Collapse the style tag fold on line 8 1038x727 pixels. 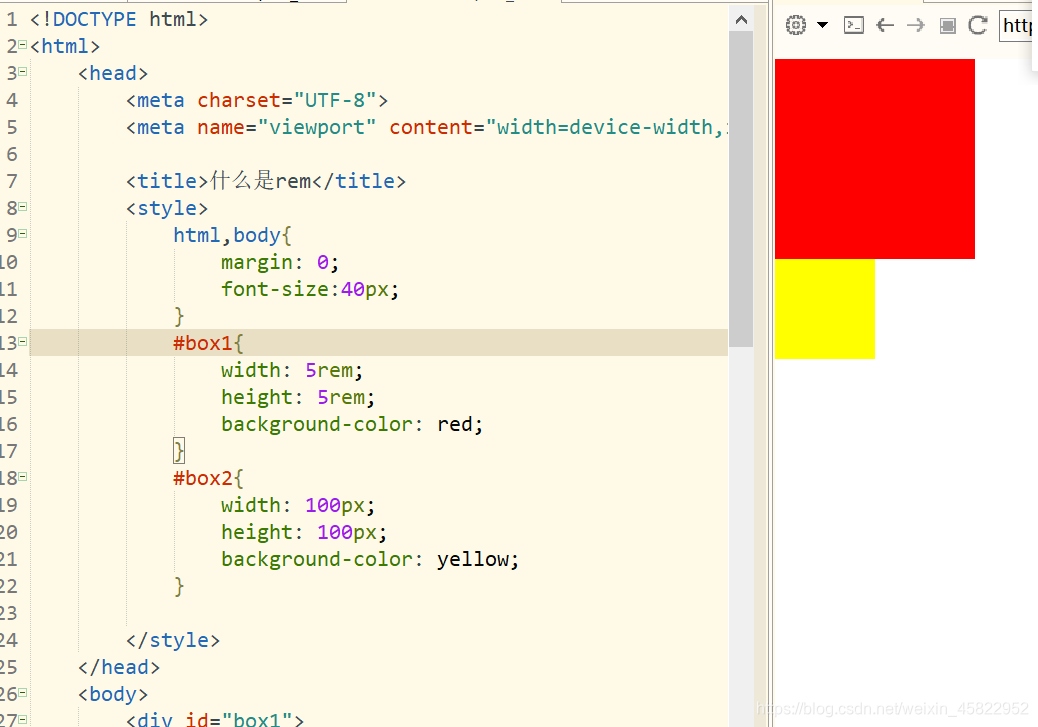point(23,207)
